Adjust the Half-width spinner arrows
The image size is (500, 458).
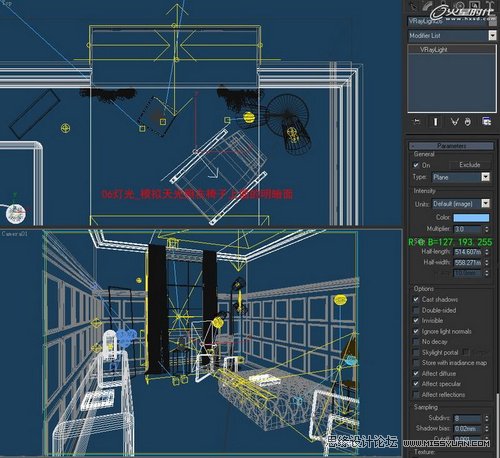pos(487,263)
